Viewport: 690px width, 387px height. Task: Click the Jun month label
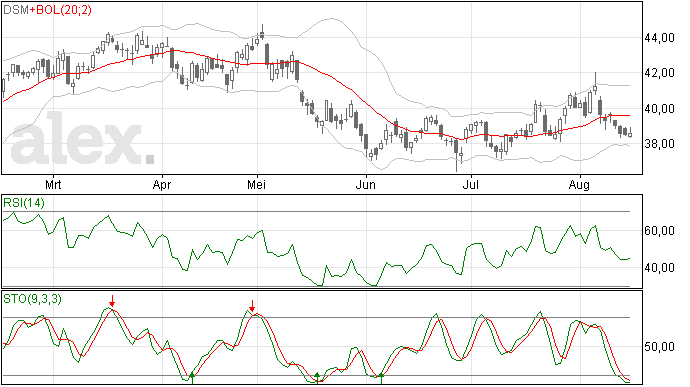366,184
